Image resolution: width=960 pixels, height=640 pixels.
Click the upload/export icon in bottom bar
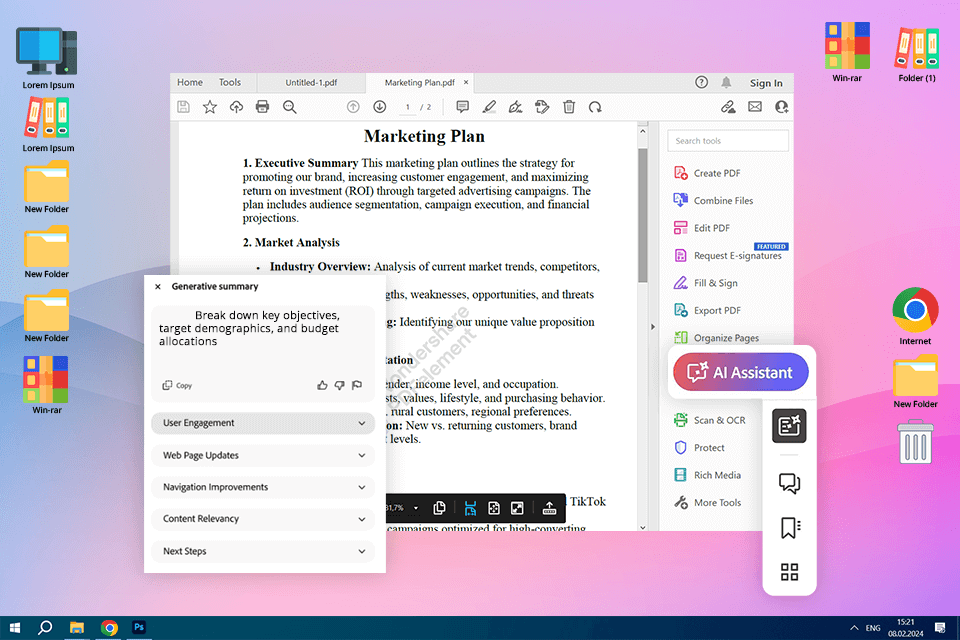pos(549,508)
